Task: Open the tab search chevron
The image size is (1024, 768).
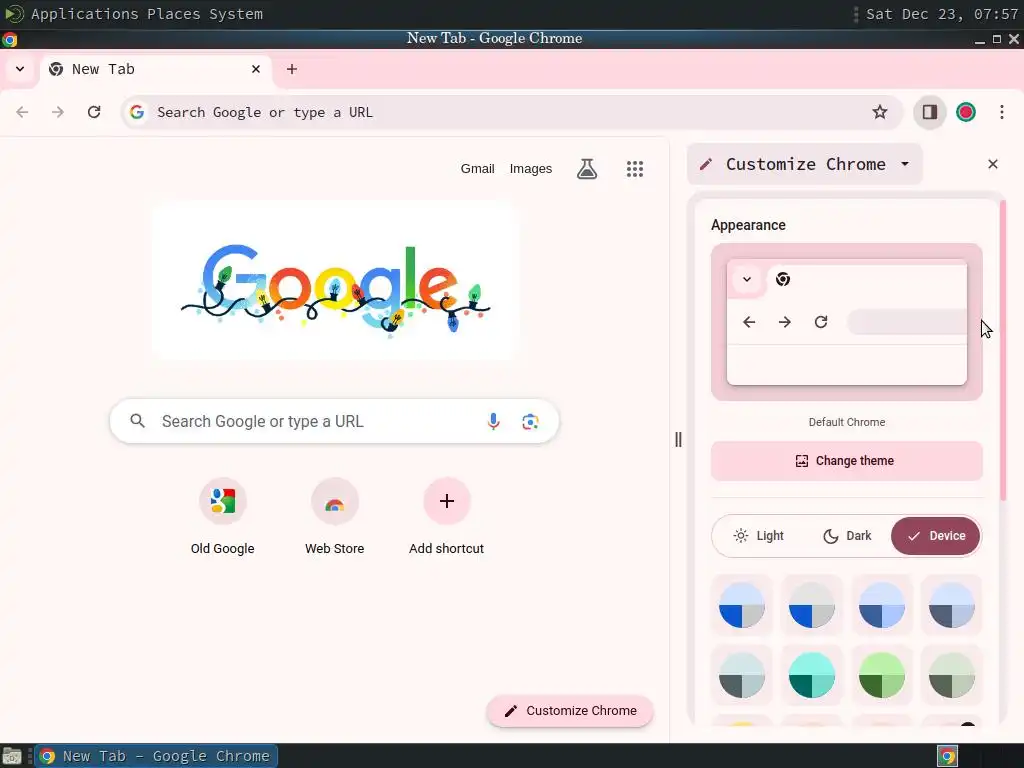Action: click(20, 69)
